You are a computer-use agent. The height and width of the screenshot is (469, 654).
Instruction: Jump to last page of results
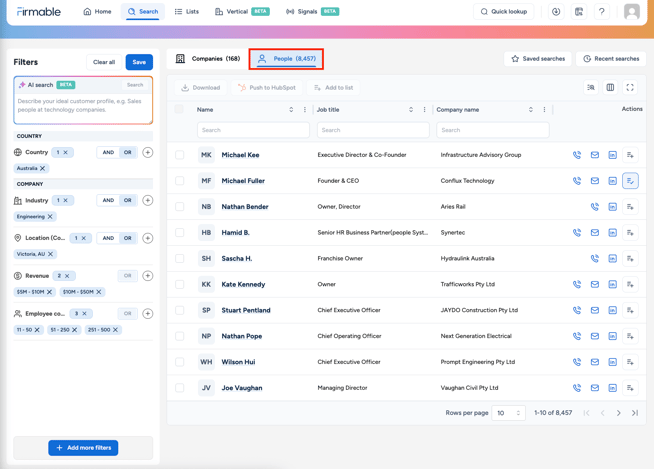(635, 413)
